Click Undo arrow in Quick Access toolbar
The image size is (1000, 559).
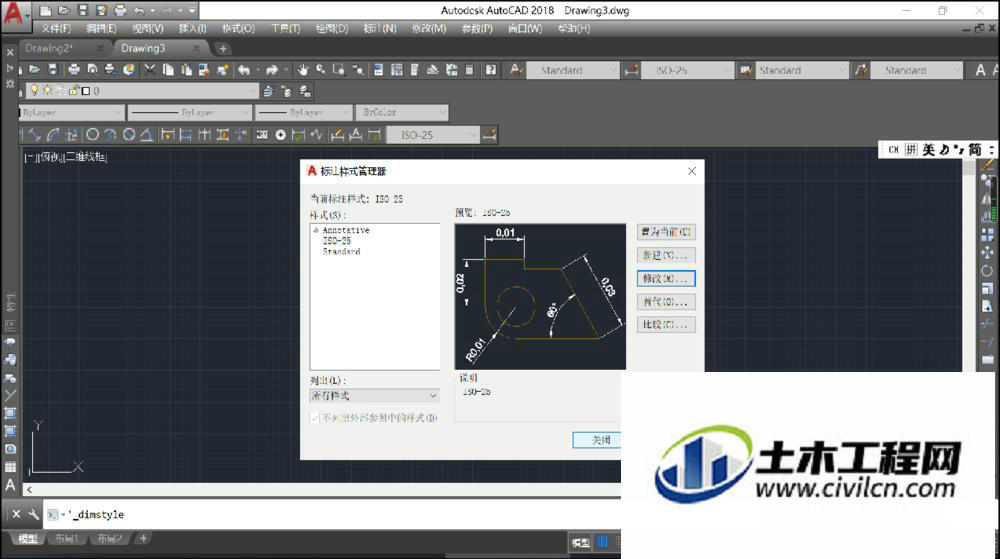coord(139,11)
